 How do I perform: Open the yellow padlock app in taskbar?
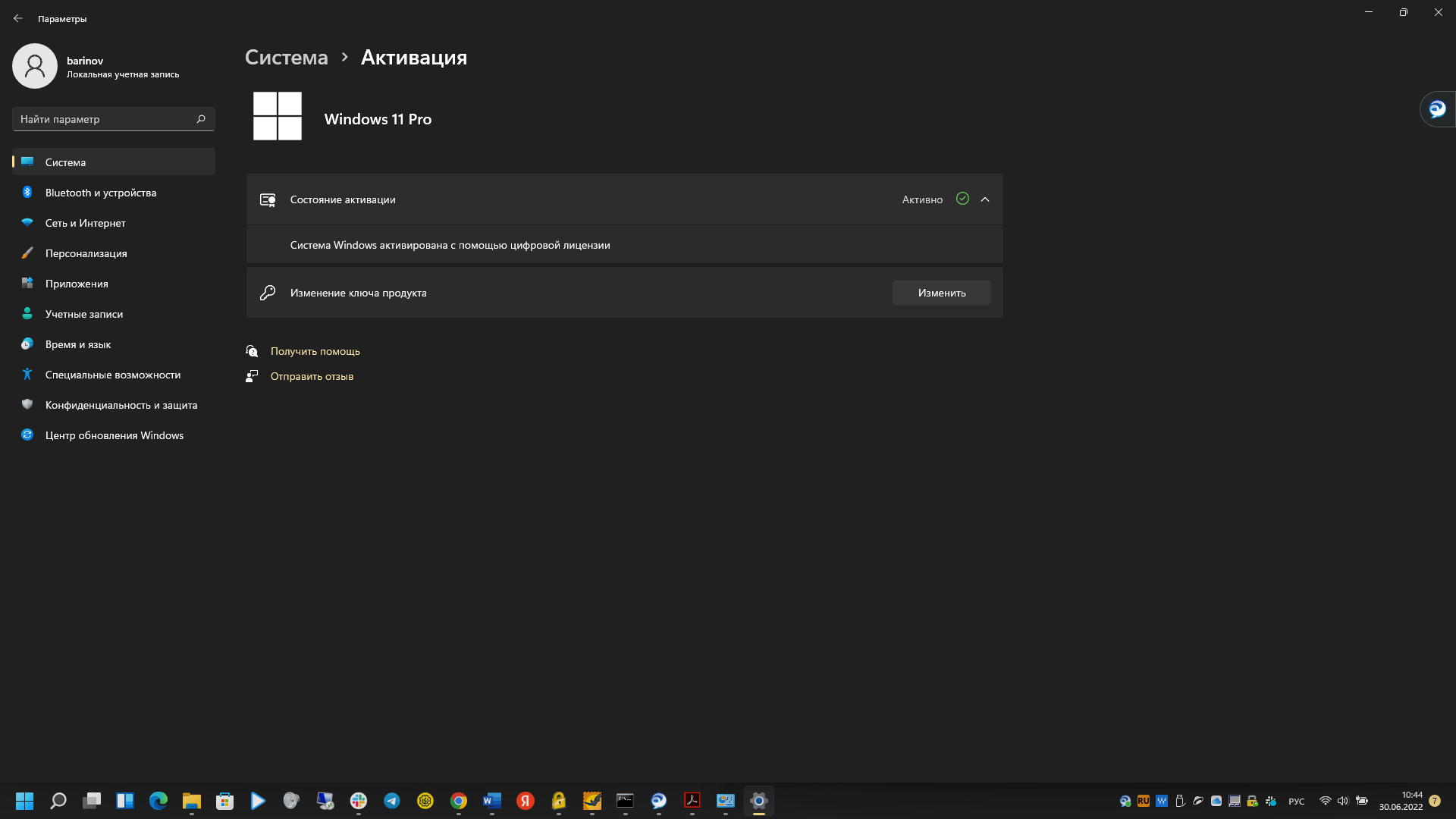click(559, 801)
